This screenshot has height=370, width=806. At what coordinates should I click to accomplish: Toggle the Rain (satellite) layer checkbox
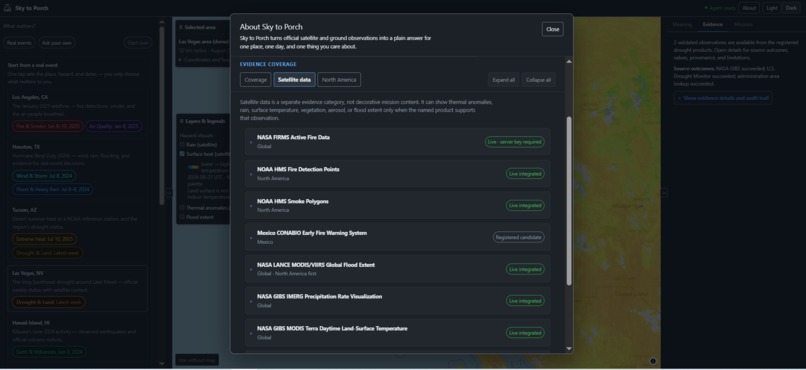click(182, 145)
